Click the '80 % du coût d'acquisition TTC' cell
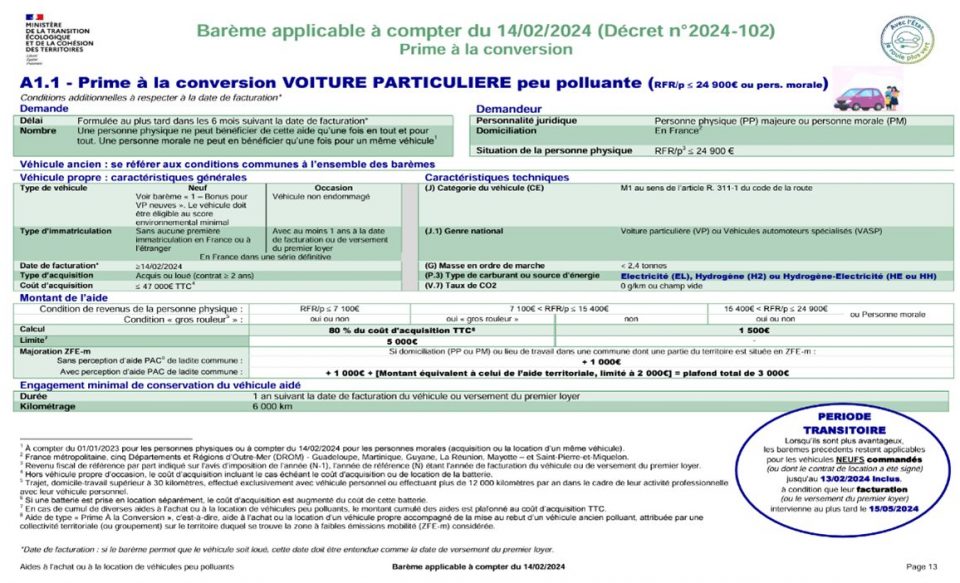Image resolution: width=960 pixels, height=583 pixels. 400,330
